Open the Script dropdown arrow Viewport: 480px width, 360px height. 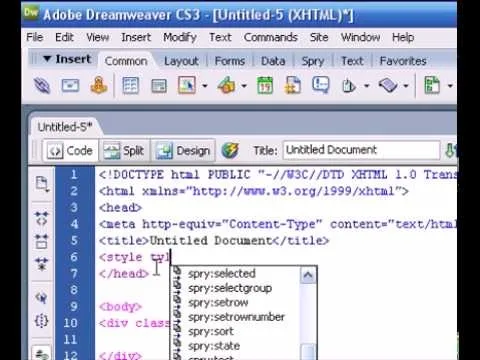click(406, 86)
